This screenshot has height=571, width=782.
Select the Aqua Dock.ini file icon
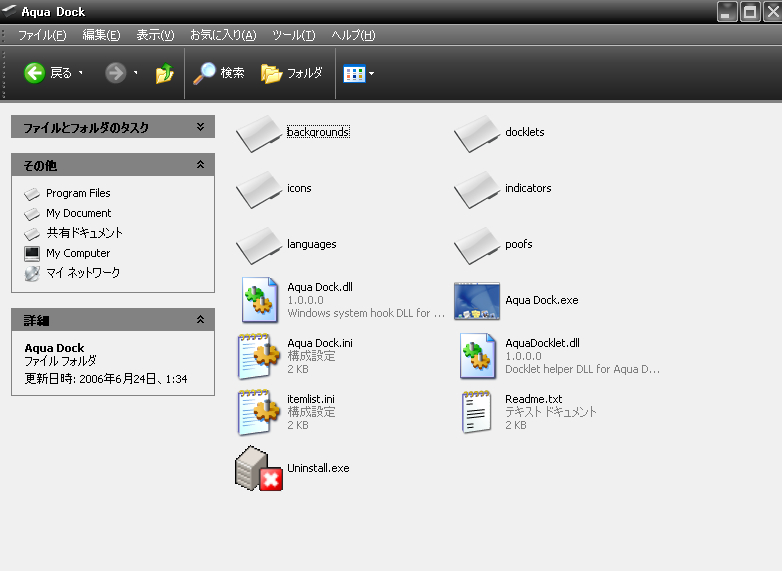point(259,357)
